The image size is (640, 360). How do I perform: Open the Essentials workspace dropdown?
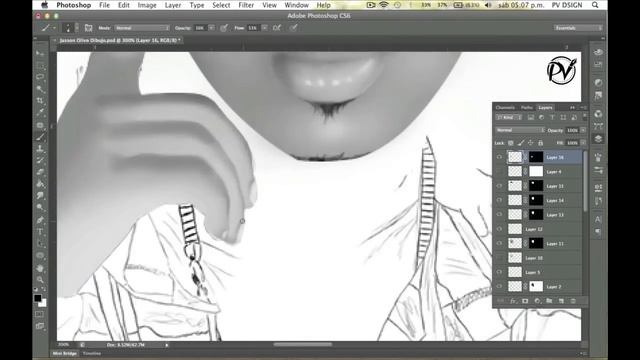click(578, 28)
